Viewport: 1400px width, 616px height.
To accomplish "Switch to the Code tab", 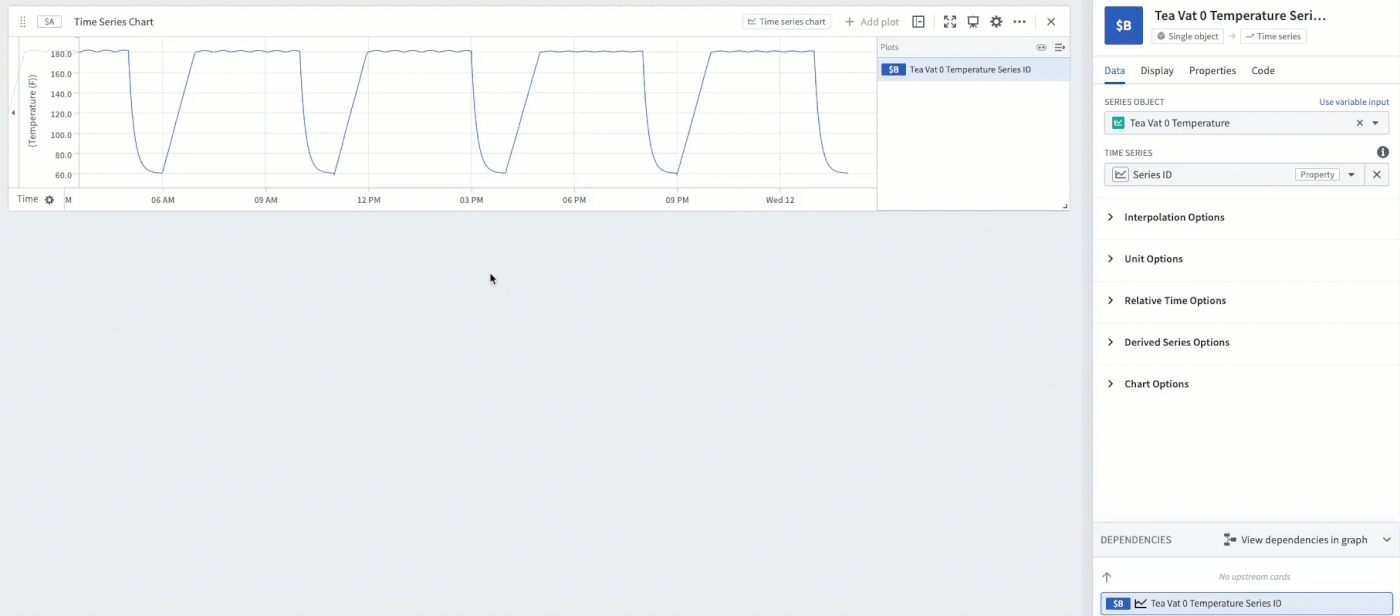I will (x=1263, y=70).
